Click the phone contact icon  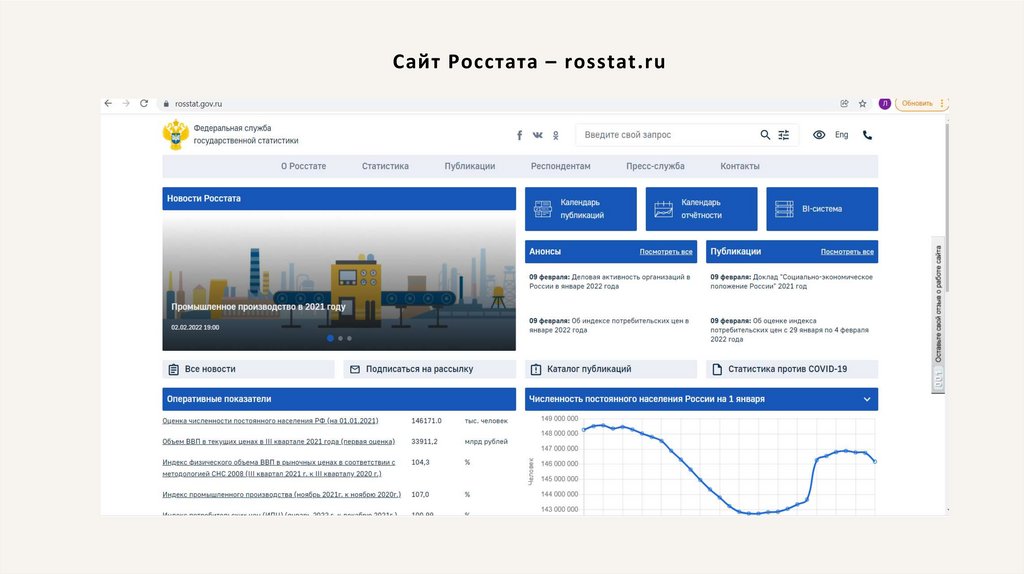point(867,135)
